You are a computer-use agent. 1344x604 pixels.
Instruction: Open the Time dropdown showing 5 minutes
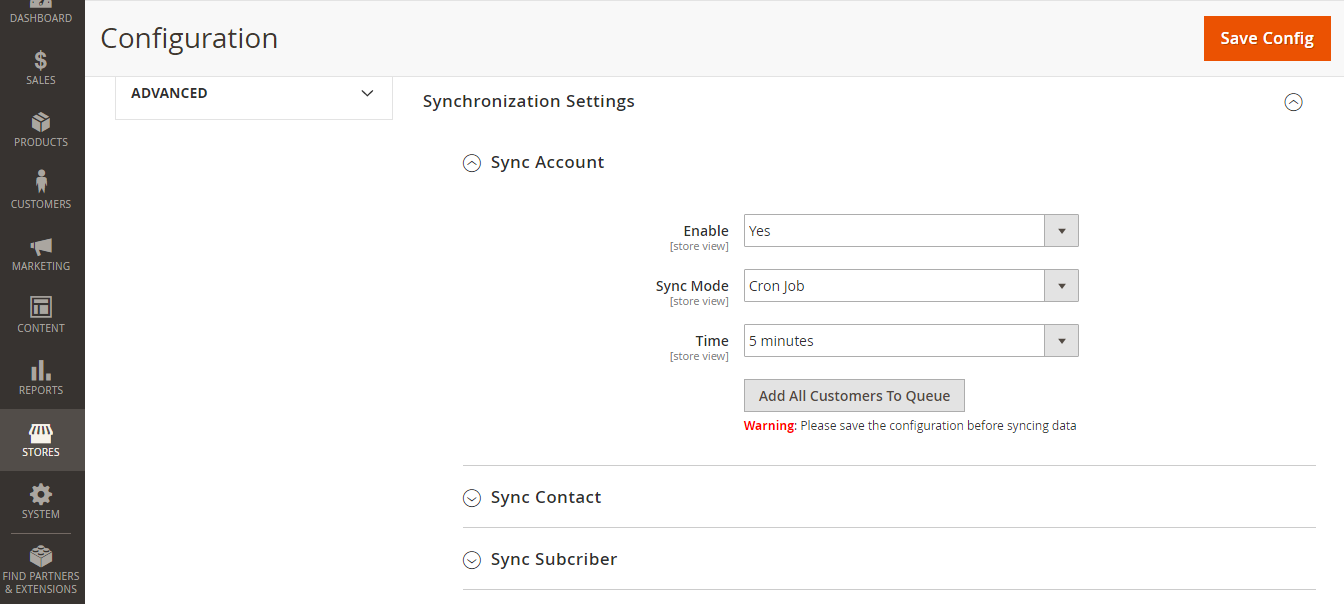pos(910,341)
